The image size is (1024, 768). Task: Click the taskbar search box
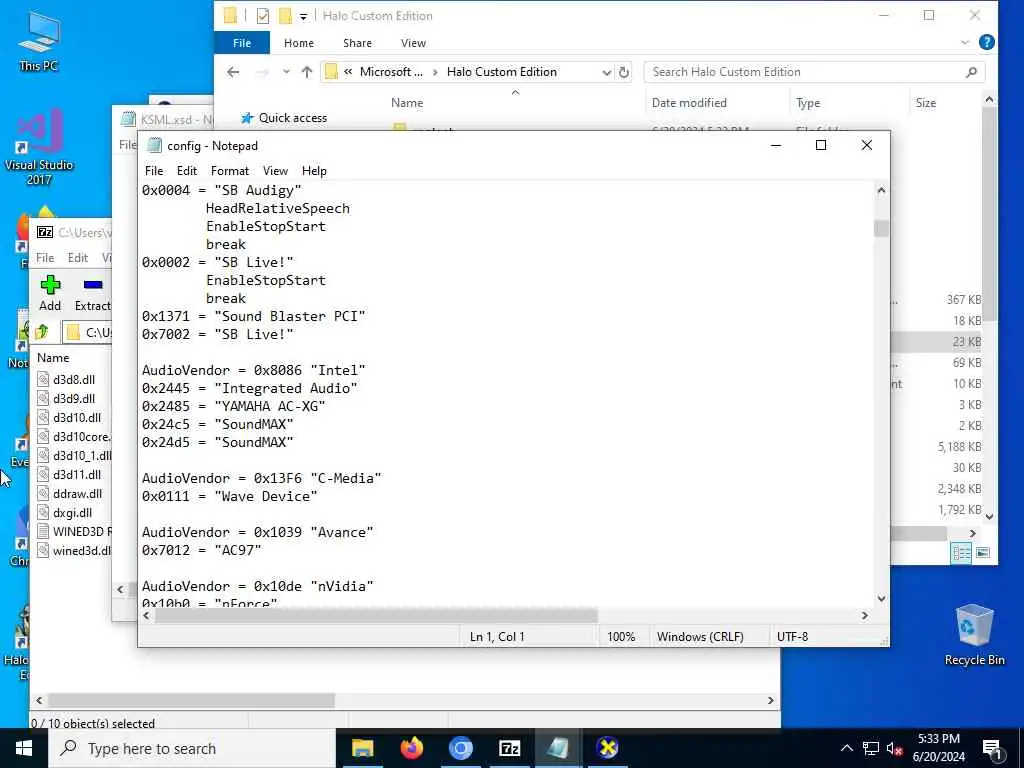coord(192,748)
